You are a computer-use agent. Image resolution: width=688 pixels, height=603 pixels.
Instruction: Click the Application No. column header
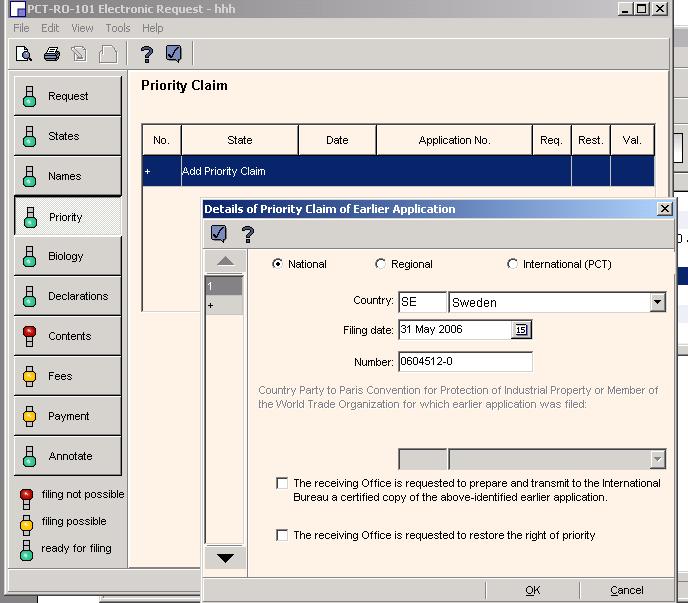[454, 140]
